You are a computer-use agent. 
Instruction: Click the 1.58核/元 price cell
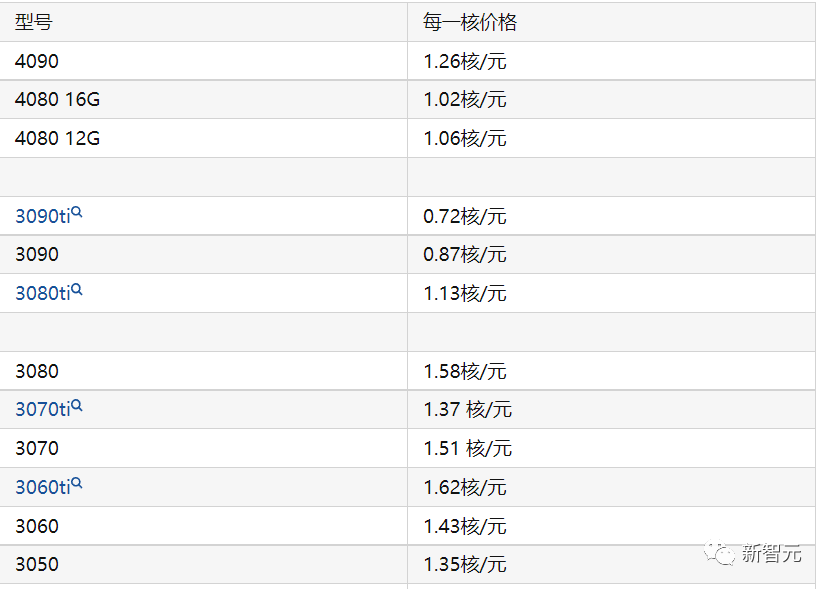(465, 372)
